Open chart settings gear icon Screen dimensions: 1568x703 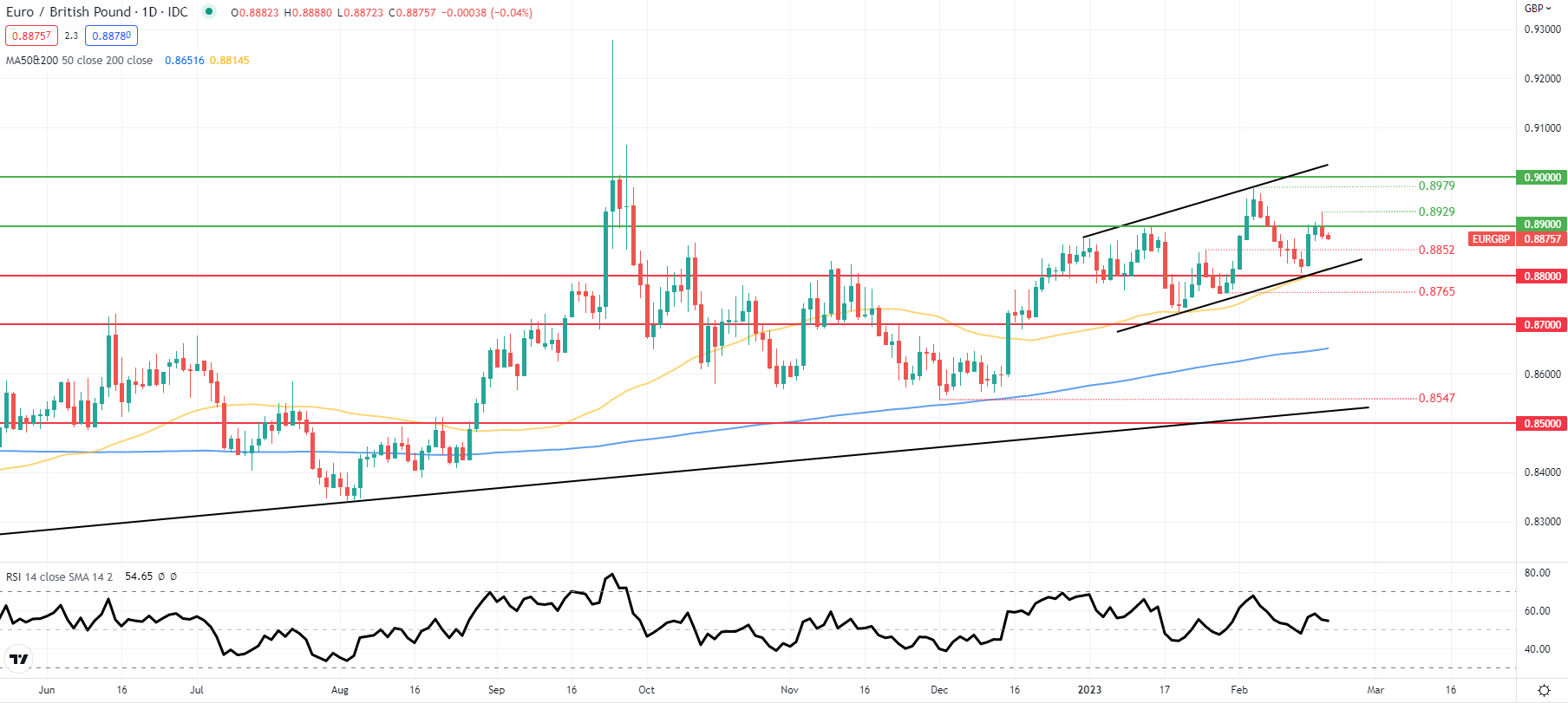click(x=1544, y=690)
